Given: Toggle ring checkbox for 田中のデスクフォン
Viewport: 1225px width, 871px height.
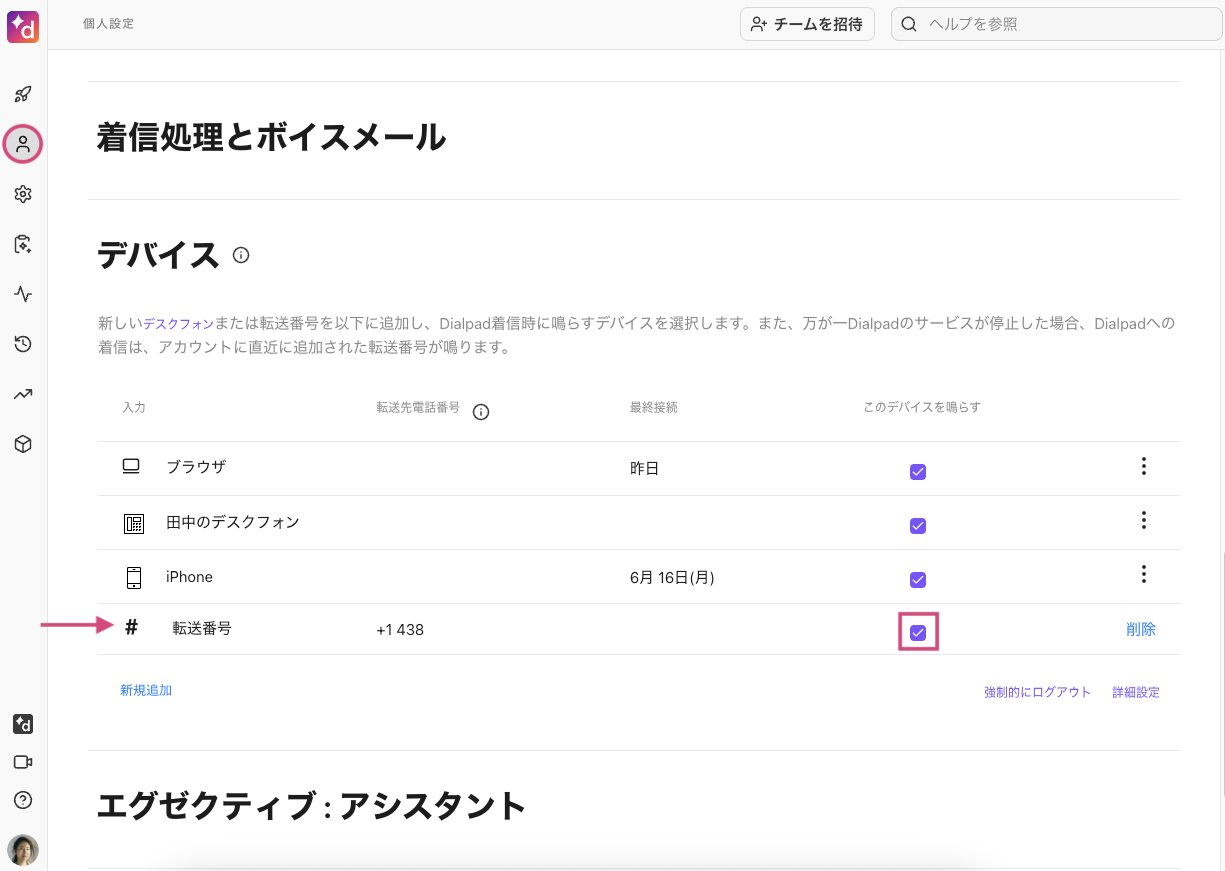Looking at the screenshot, I should click(918, 526).
